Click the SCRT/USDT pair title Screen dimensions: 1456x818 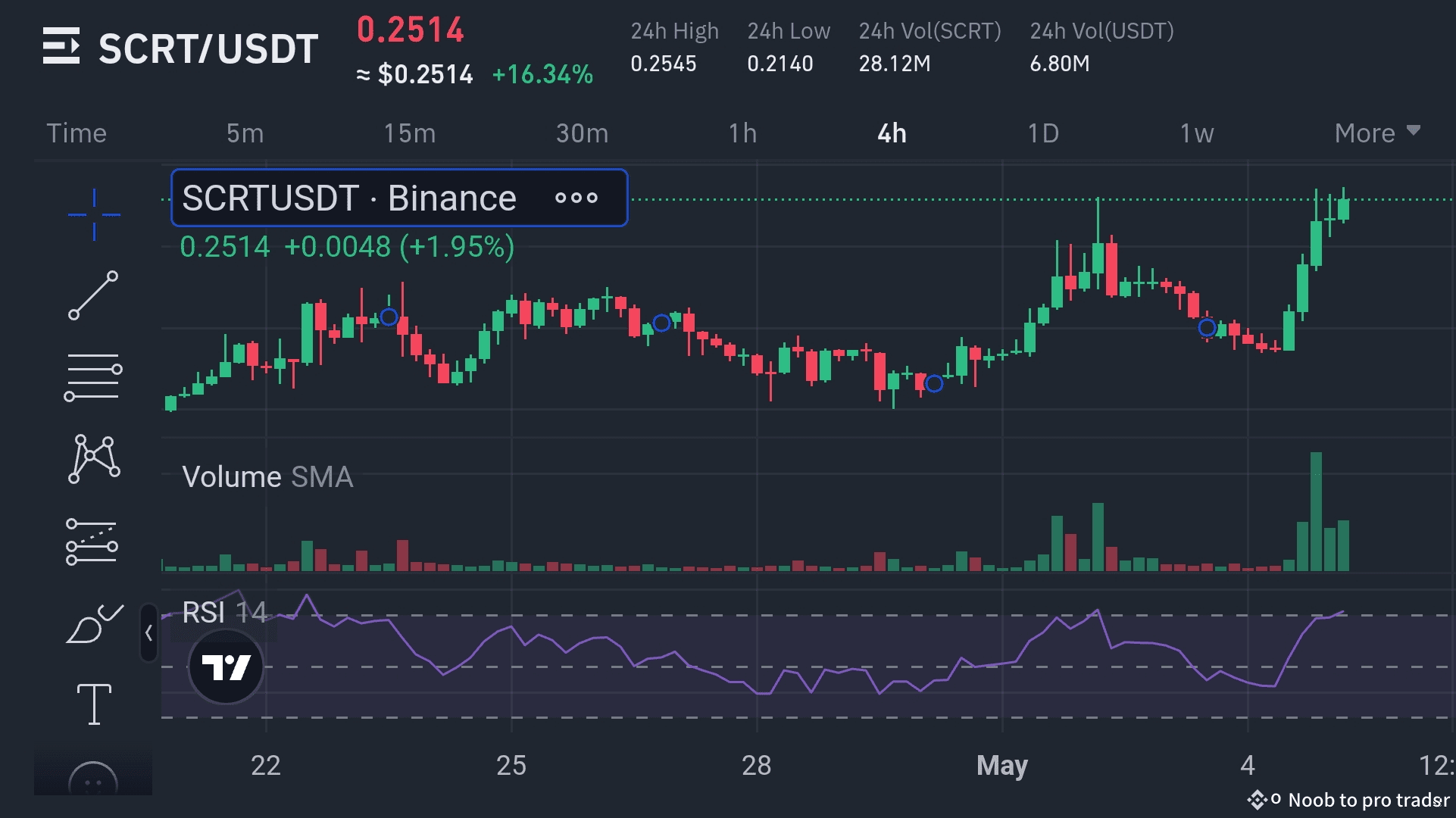point(208,49)
